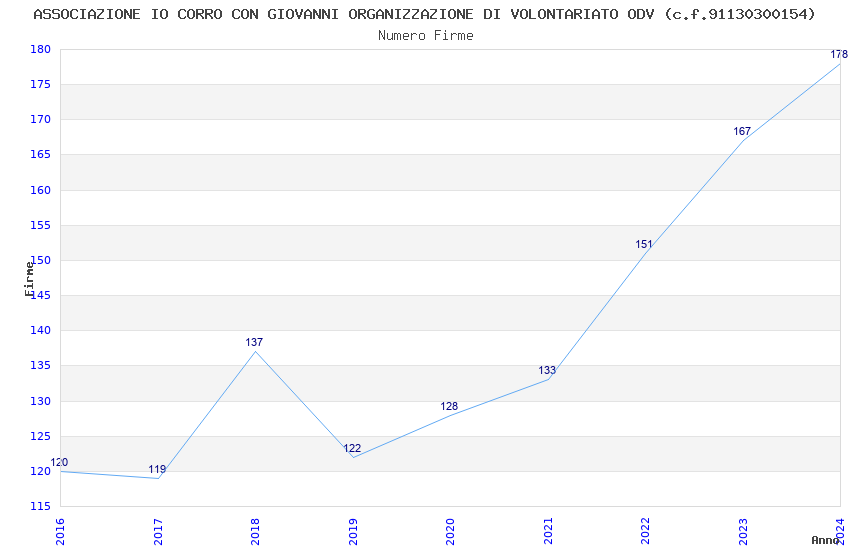The width and height of the screenshot is (850, 550).
Task: Click y-axis value 130
Action: [x=41, y=401]
